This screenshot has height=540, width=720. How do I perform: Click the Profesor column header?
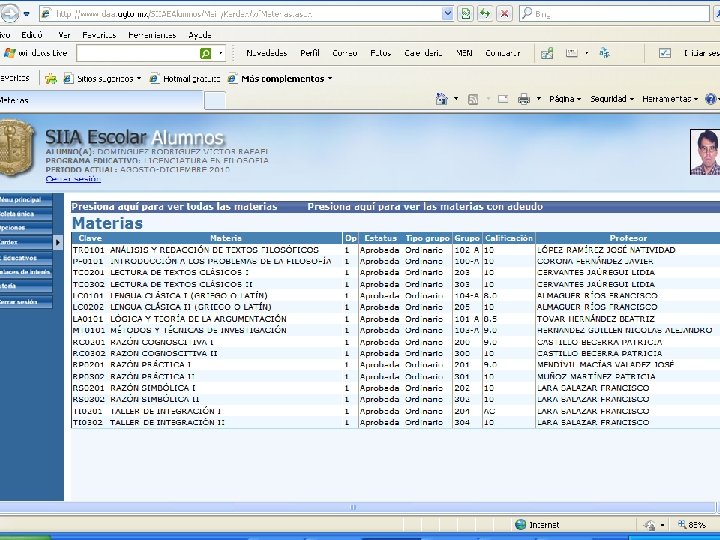point(628,238)
